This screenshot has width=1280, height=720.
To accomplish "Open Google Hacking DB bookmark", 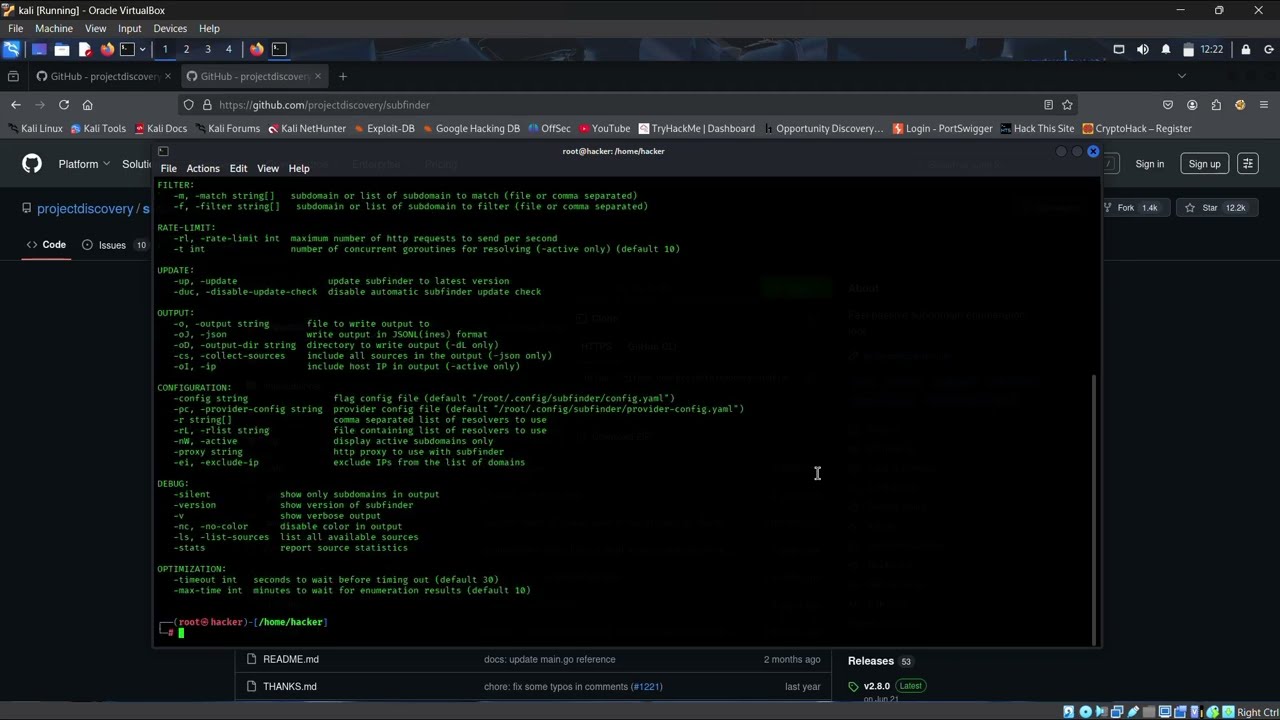I will click(x=471, y=128).
